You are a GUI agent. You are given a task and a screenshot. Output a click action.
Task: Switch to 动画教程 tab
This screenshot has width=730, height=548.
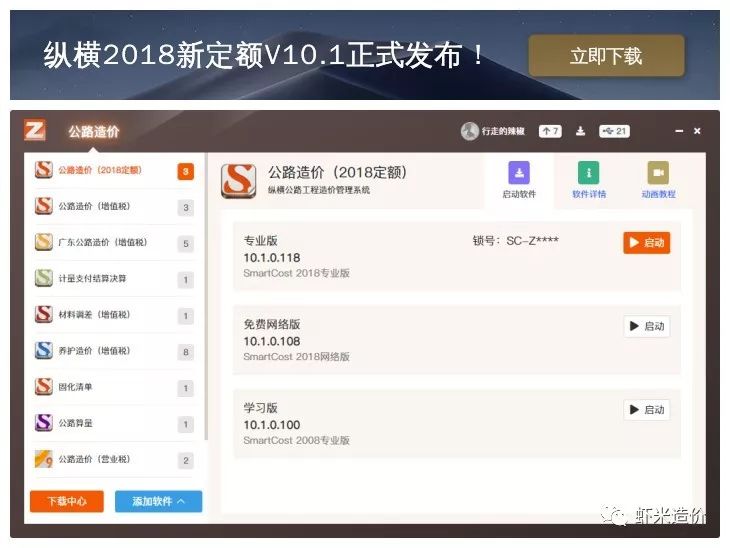(x=658, y=180)
